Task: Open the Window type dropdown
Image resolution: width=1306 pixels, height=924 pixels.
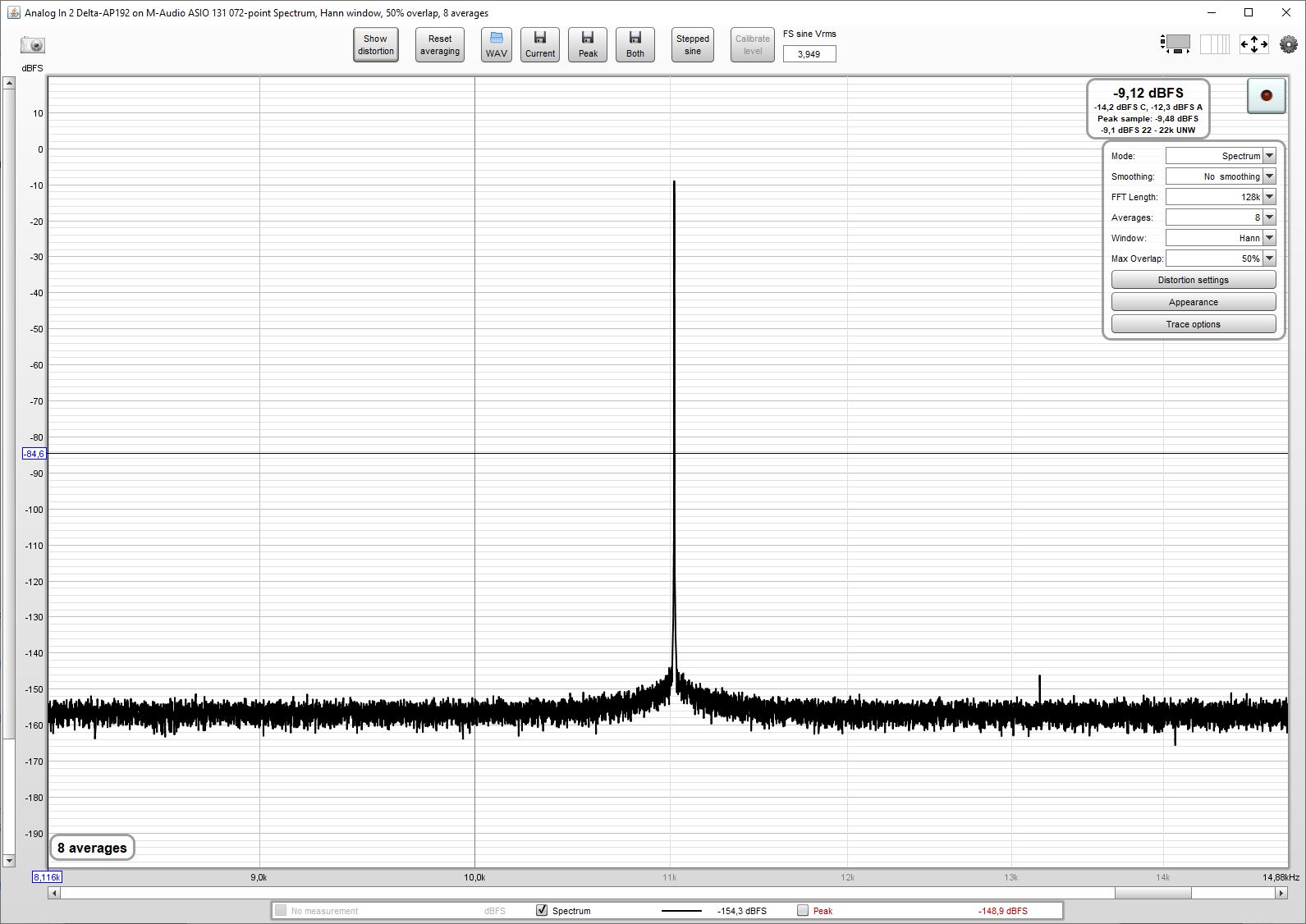Action: [x=1269, y=238]
